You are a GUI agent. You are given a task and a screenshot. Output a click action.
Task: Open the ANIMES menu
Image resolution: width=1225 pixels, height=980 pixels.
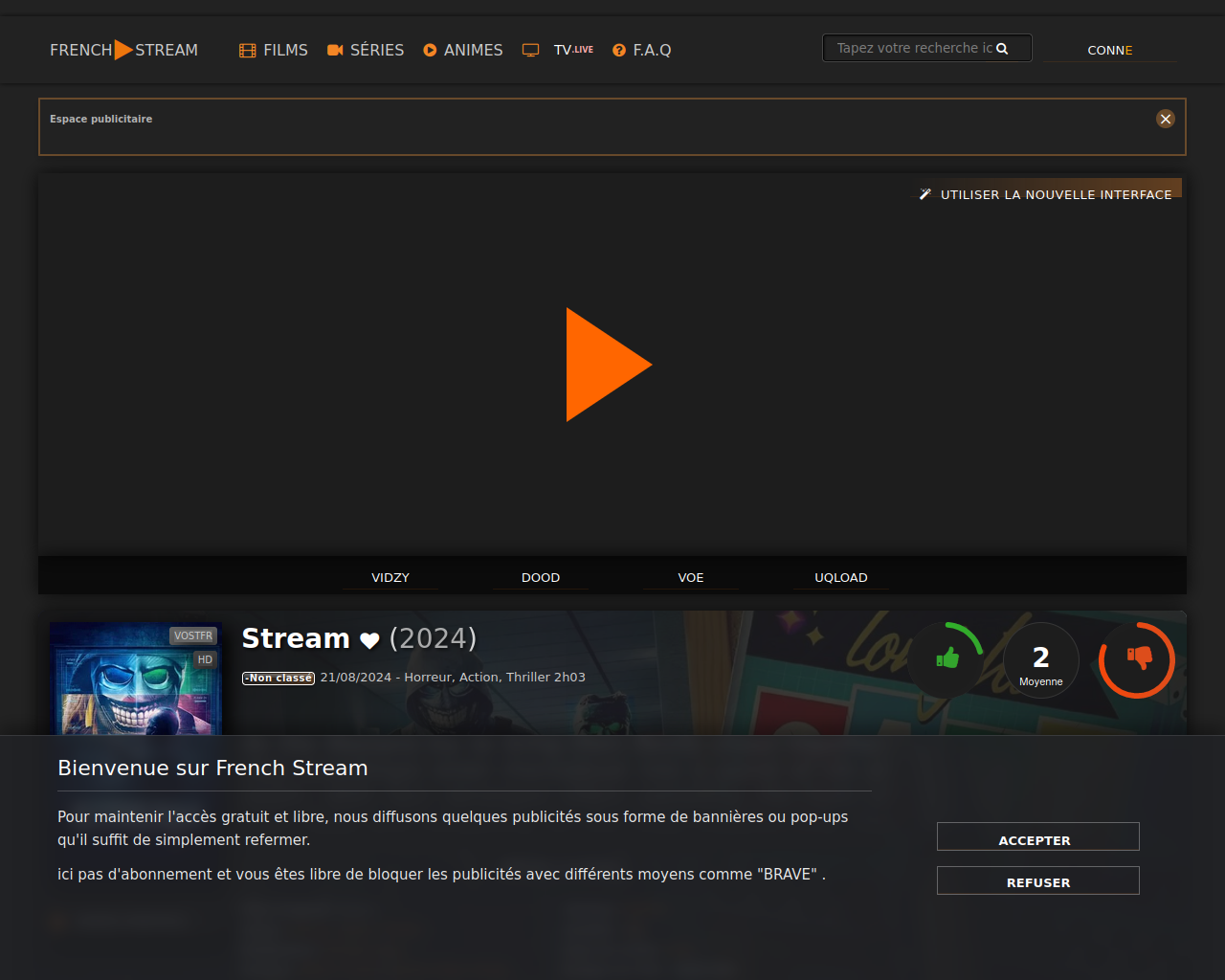(463, 50)
